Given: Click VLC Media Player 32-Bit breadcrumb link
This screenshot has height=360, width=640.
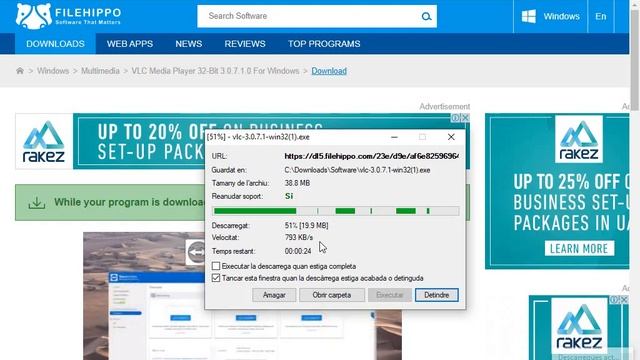Looking at the screenshot, I should [x=216, y=71].
